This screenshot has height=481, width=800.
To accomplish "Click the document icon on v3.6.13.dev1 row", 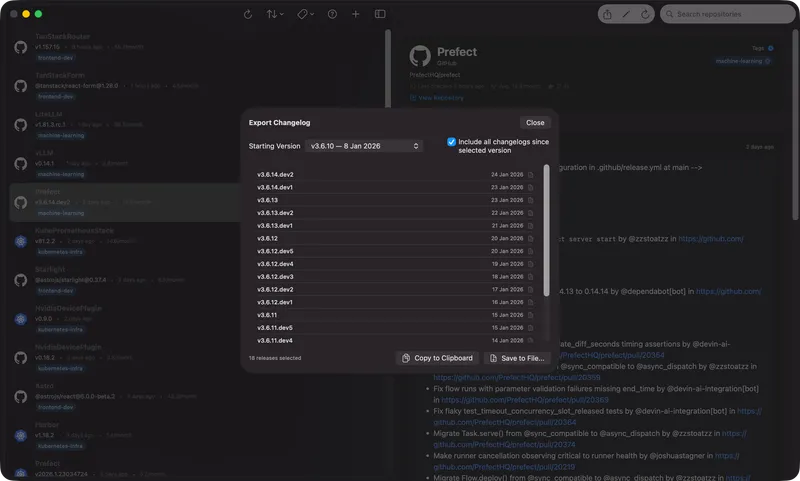I will pyautogui.click(x=531, y=226).
